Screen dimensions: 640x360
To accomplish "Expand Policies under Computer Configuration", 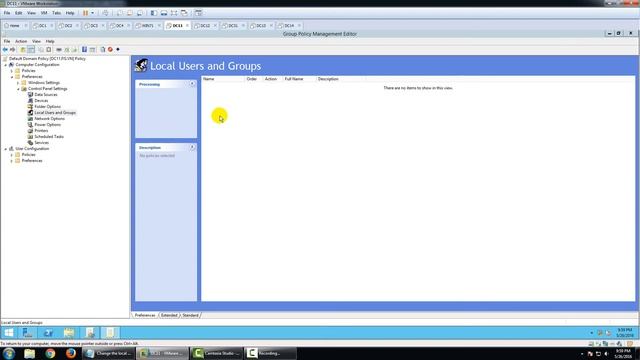I will (x=12, y=71).
